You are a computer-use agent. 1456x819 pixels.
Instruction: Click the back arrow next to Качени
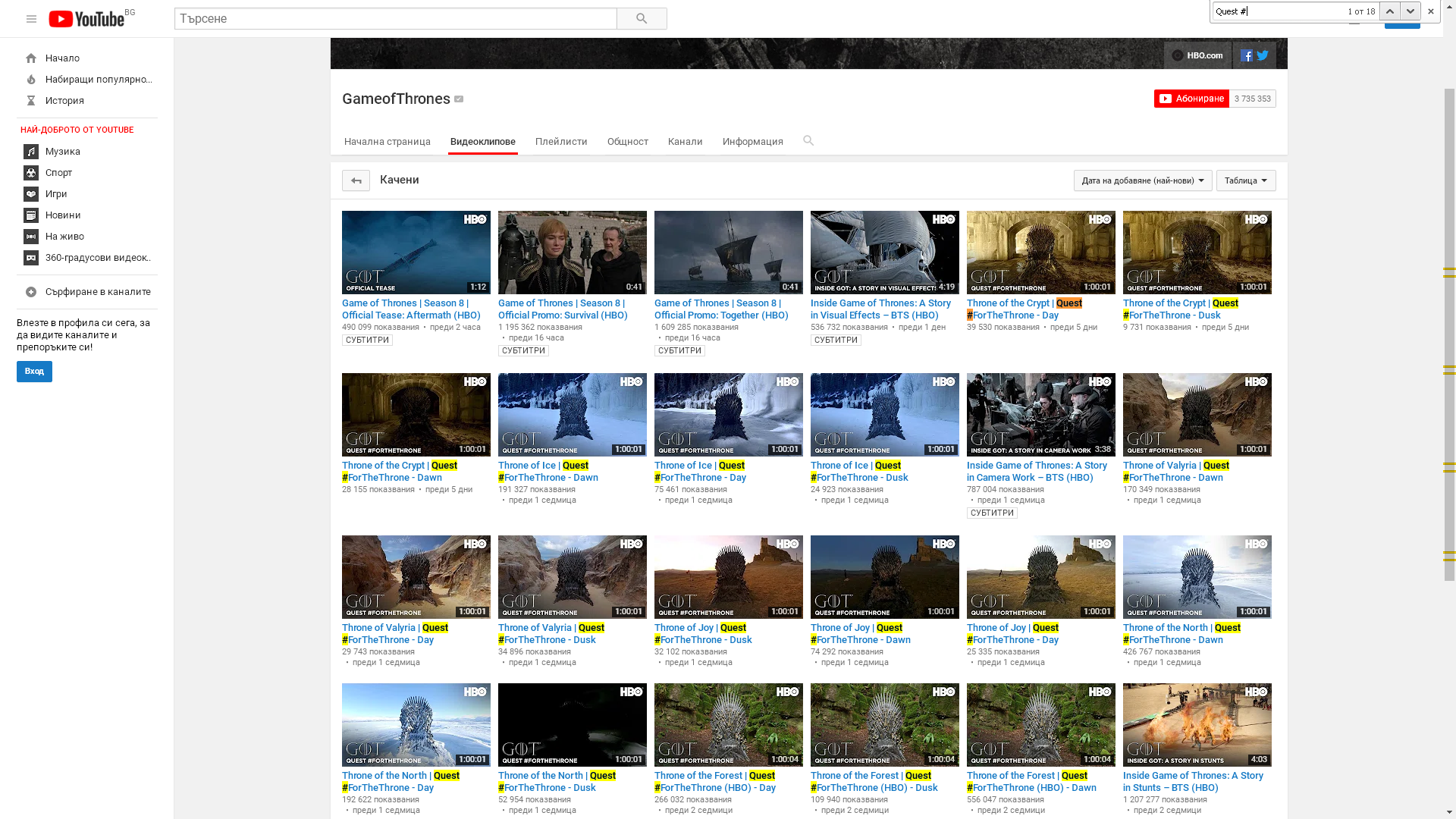[x=356, y=180]
